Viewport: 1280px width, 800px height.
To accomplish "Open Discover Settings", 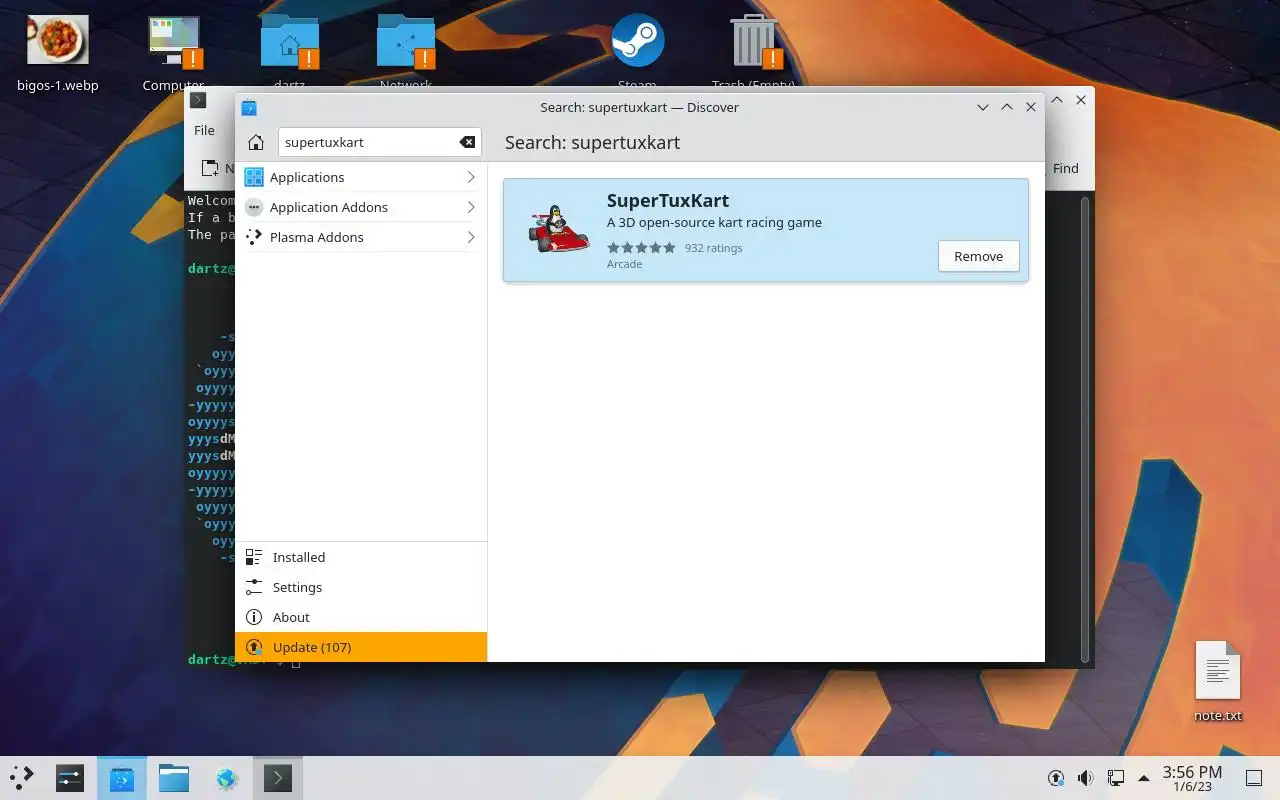I will click(361, 587).
